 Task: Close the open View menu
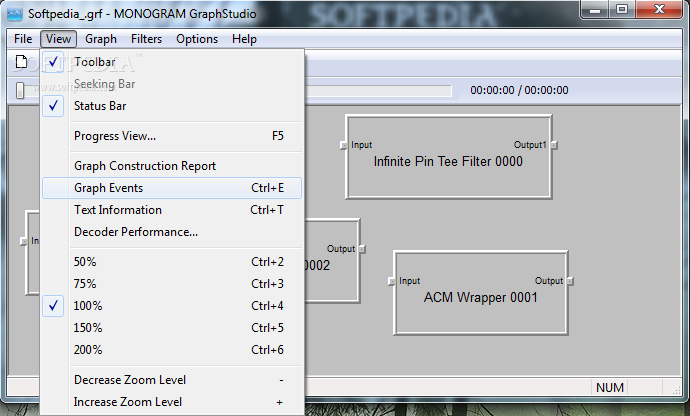tap(59, 39)
